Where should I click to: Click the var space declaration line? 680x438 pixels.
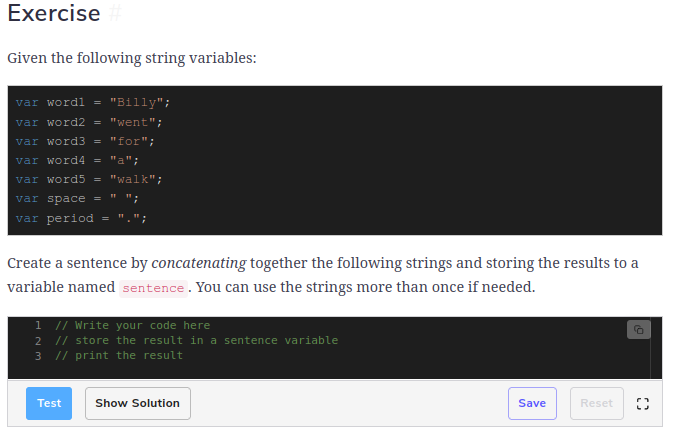click(x=77, y=199)
